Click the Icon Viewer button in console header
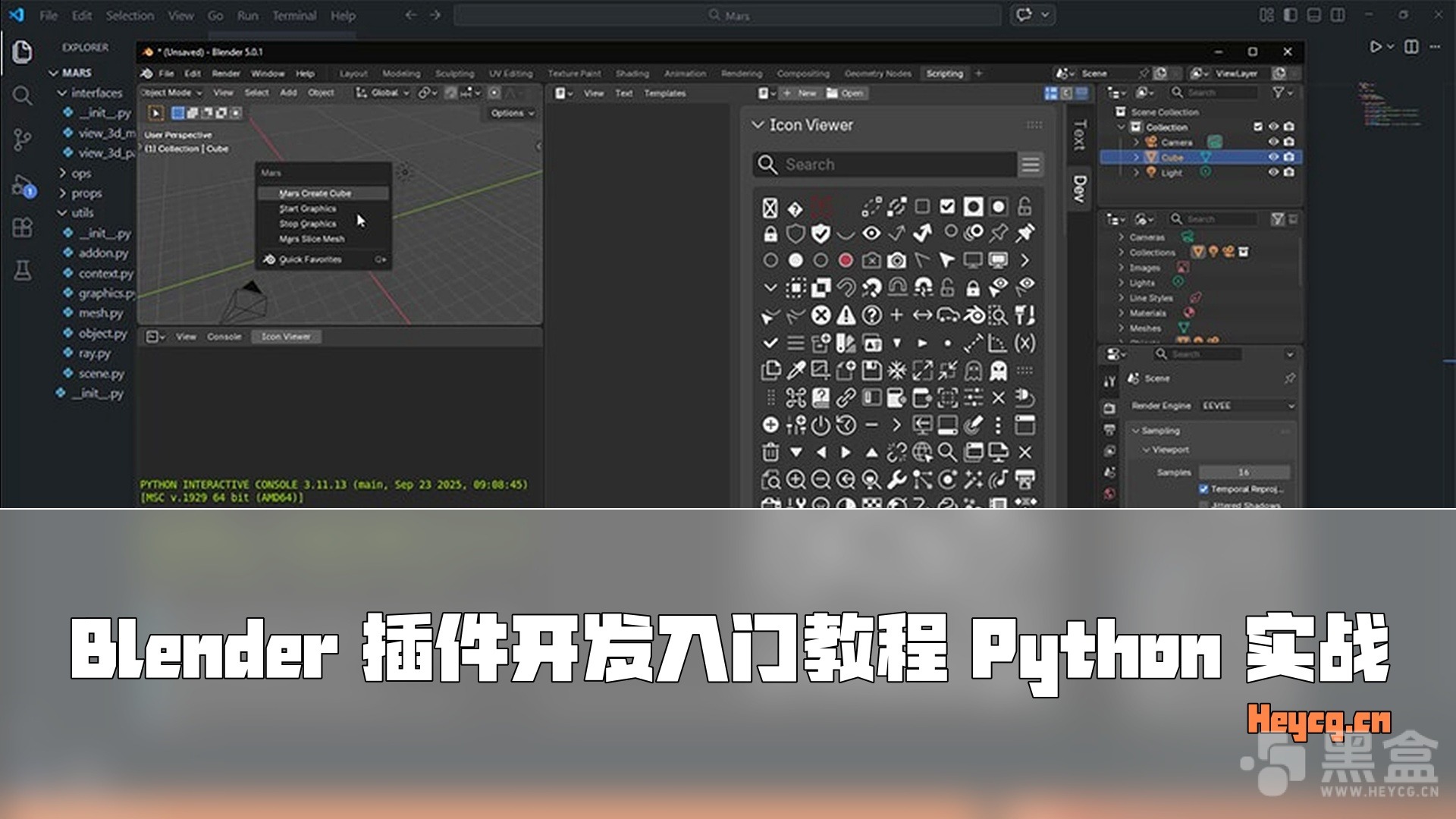This screenshot has width=1456, height=819. 286,336
